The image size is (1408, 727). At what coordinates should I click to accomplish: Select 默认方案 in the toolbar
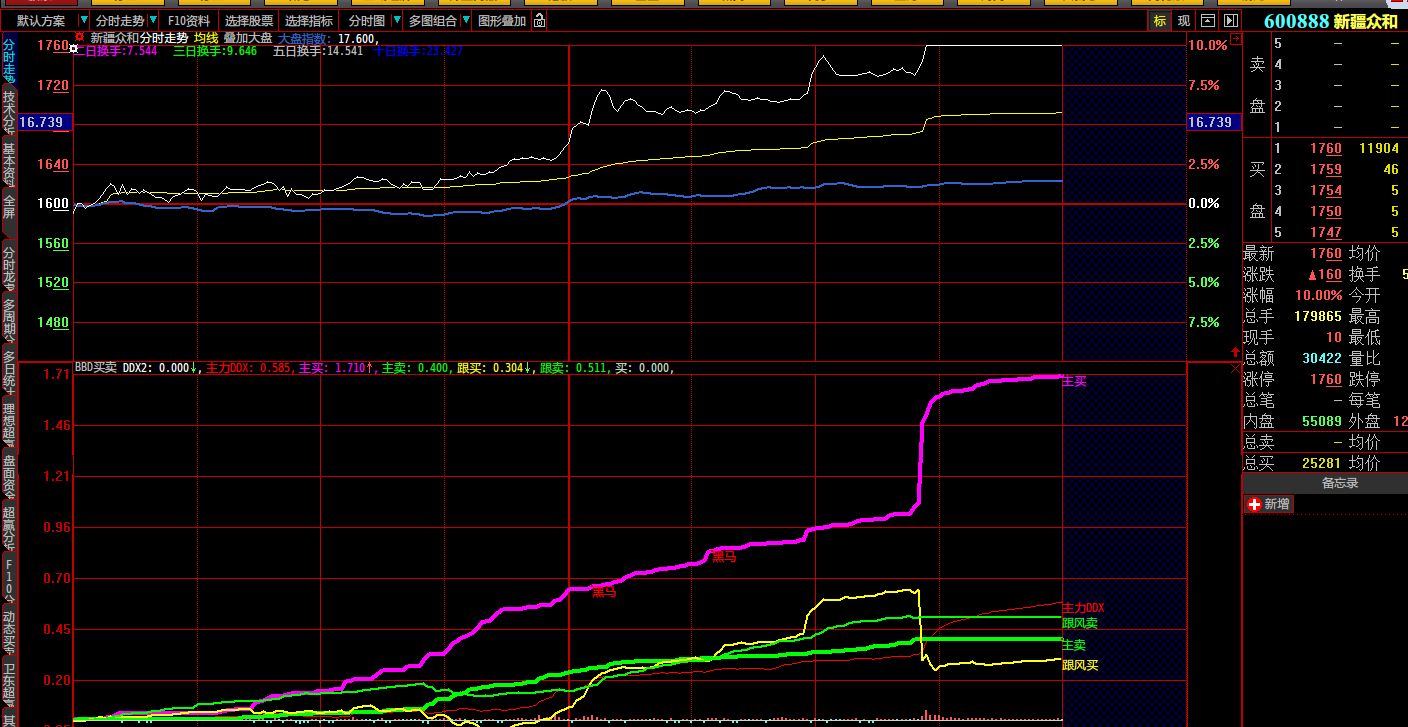tap(42, 21)
